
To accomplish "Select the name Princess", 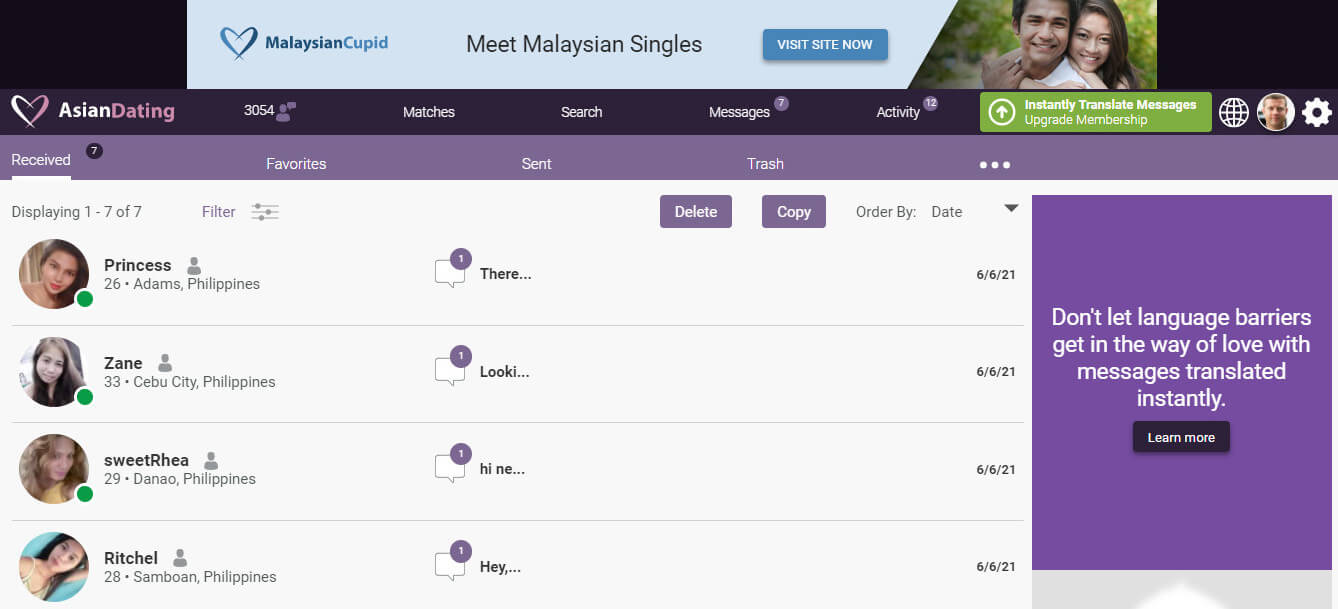I will click(x=138, y=265).
